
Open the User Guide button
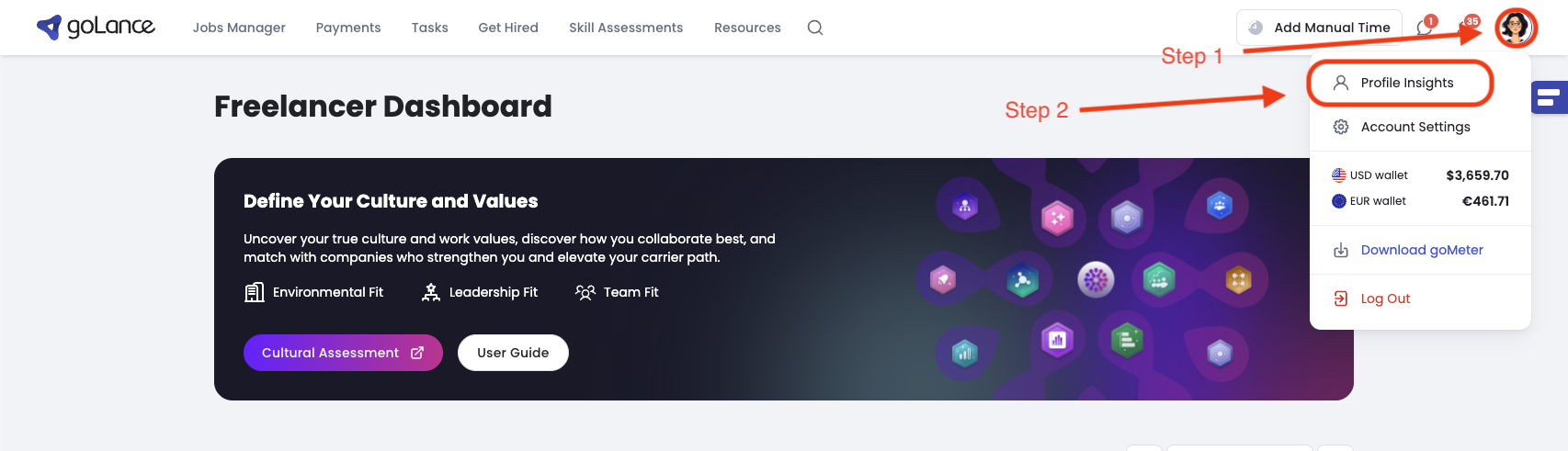[513, 353]
